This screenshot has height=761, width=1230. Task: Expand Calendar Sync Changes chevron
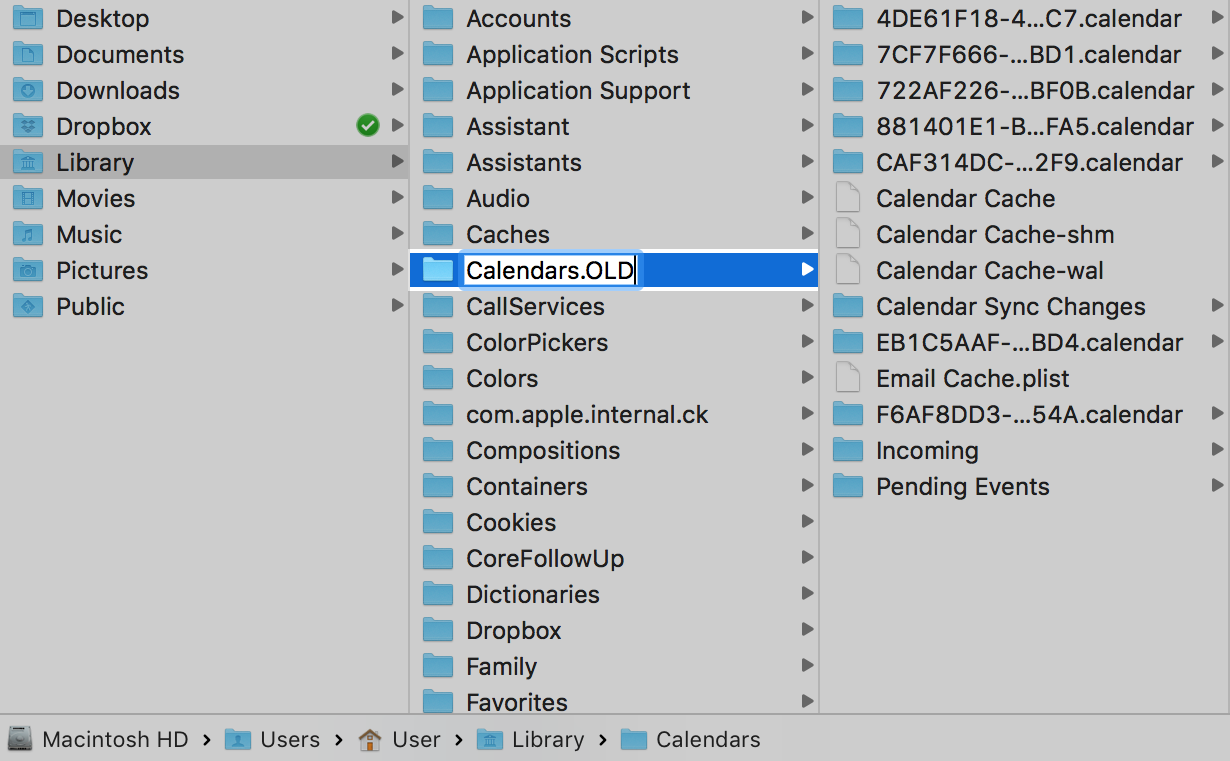[1218, 306]
